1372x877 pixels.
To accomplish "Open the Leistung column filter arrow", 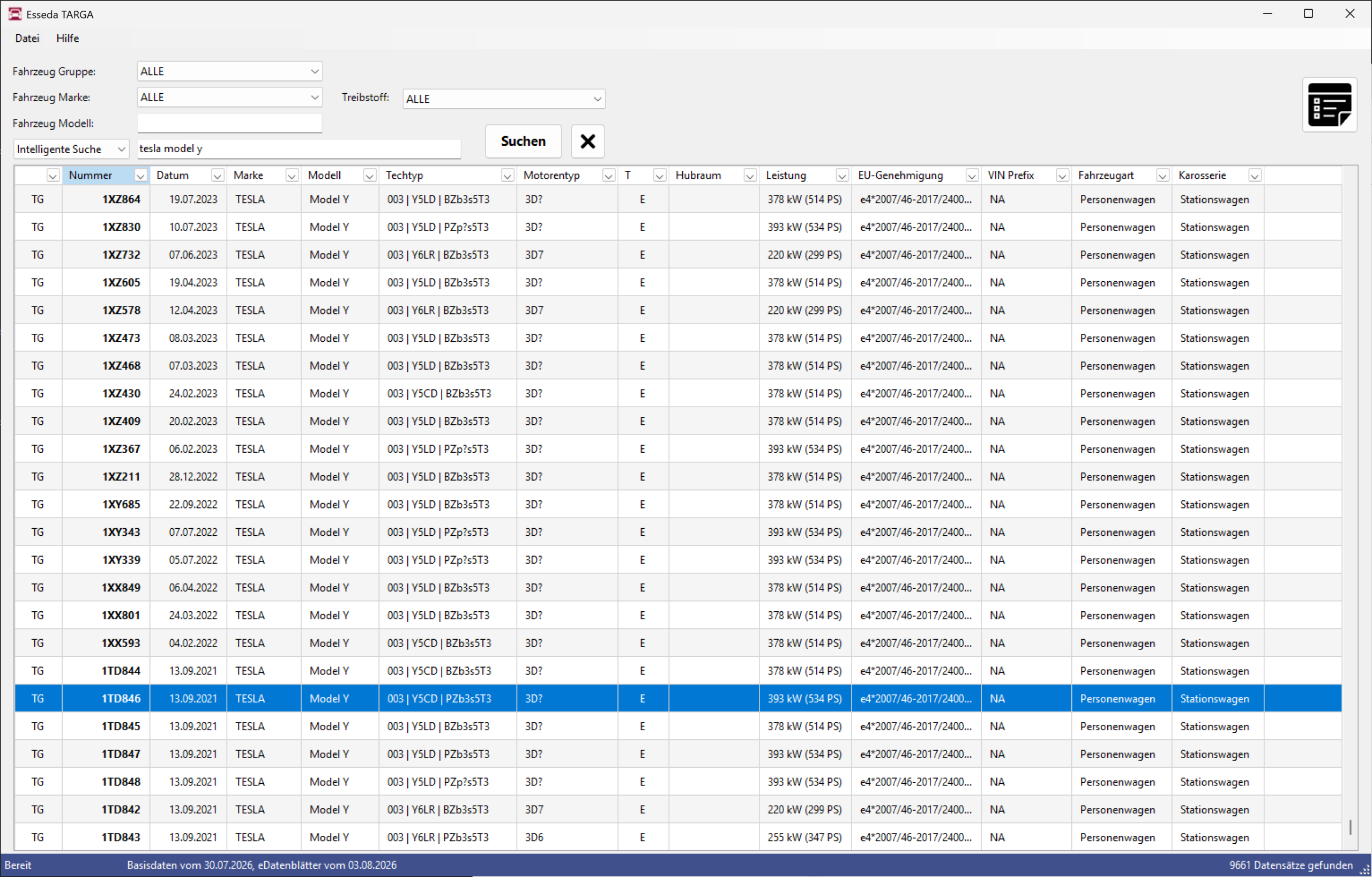I will [x=842, y=176].
